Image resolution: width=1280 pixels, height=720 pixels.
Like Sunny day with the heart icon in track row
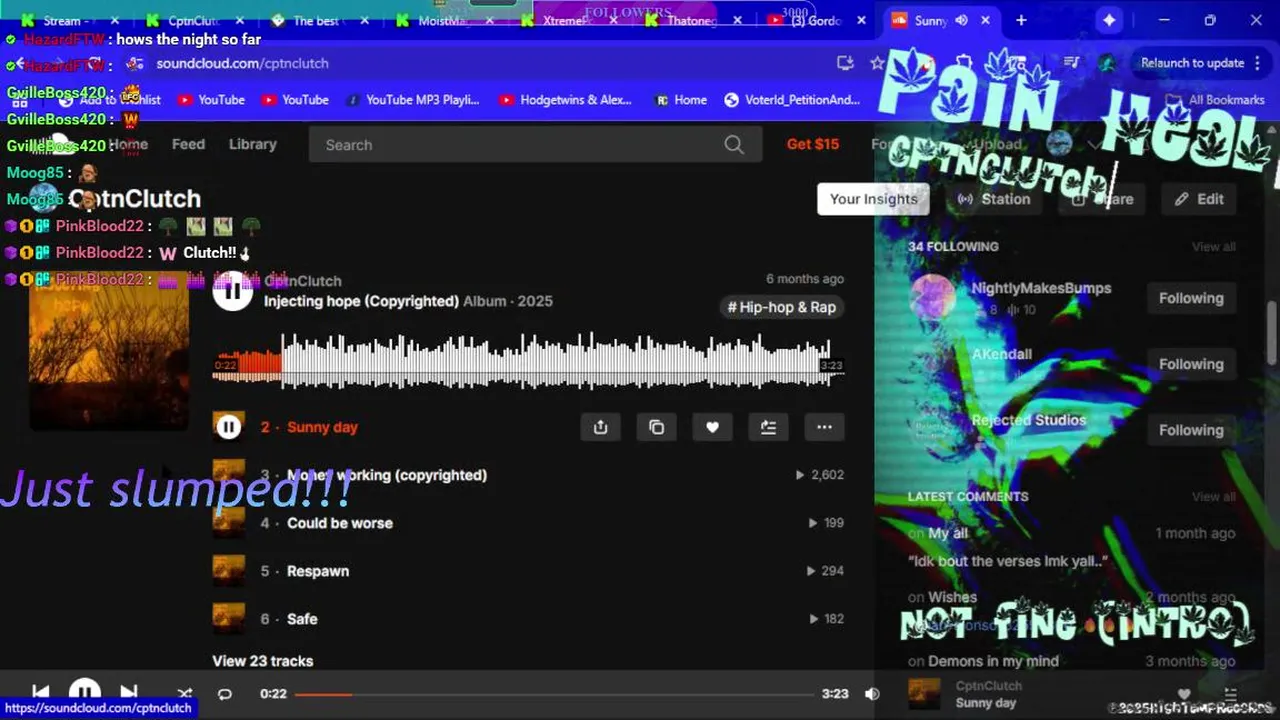[x=712, y=427]
